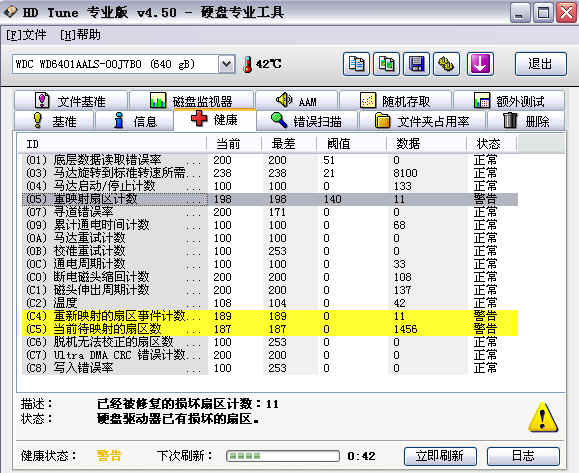This screenshot has height=473, width=579.
Task: Click the thermometer temperature icon
Action: (248, 64)
